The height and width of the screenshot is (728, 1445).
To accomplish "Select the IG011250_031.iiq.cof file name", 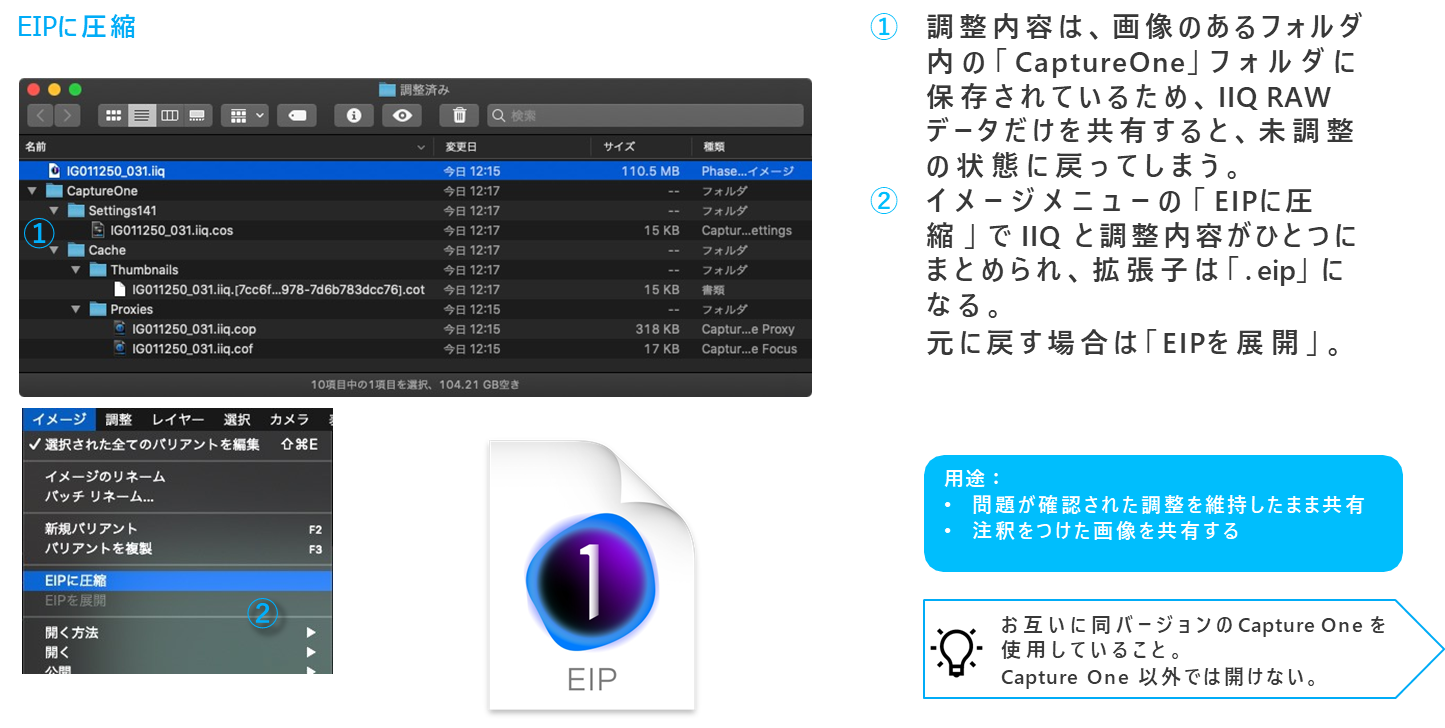I will 194,348.
